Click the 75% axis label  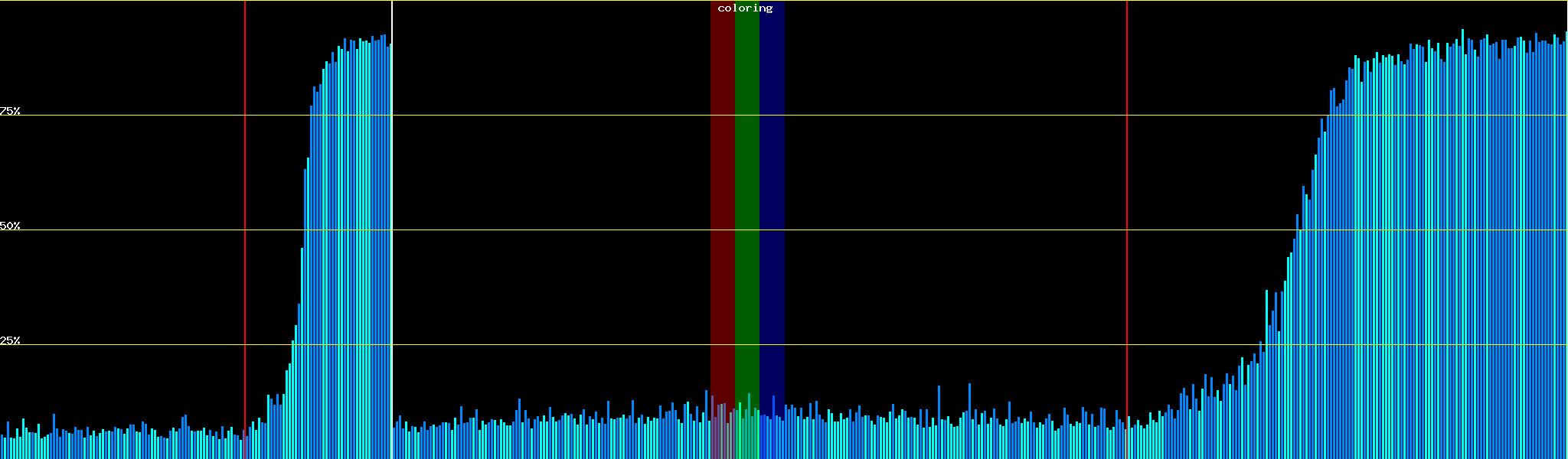click(x=10, y=111)
